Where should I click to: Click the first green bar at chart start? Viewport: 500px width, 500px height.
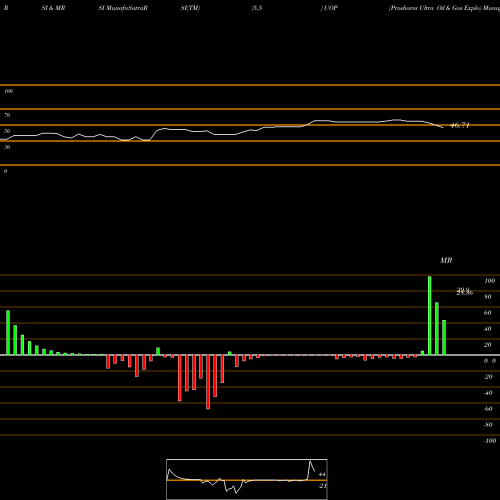[8, 333]
